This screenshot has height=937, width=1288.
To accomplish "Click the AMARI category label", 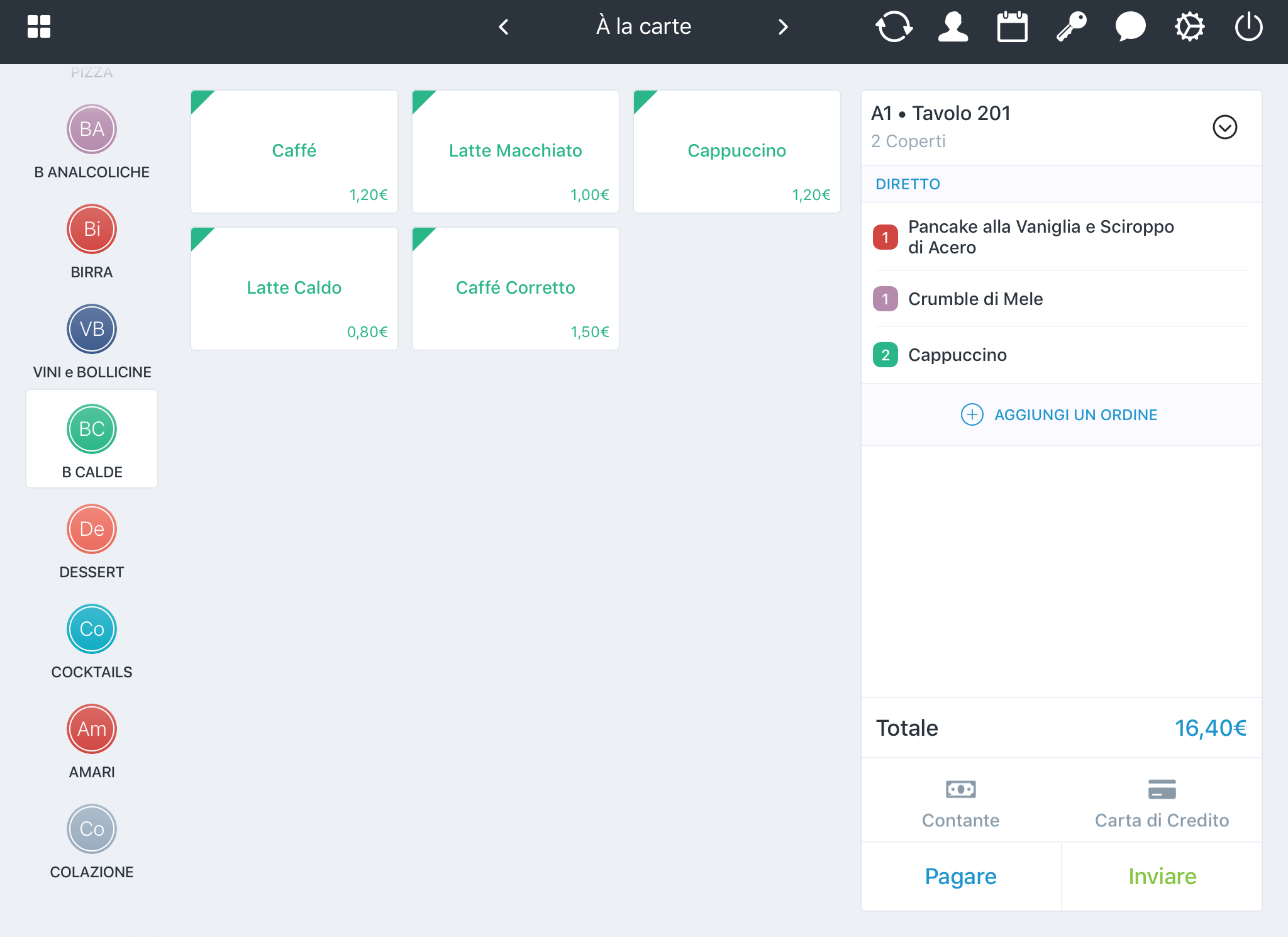I will coord(92,772).
